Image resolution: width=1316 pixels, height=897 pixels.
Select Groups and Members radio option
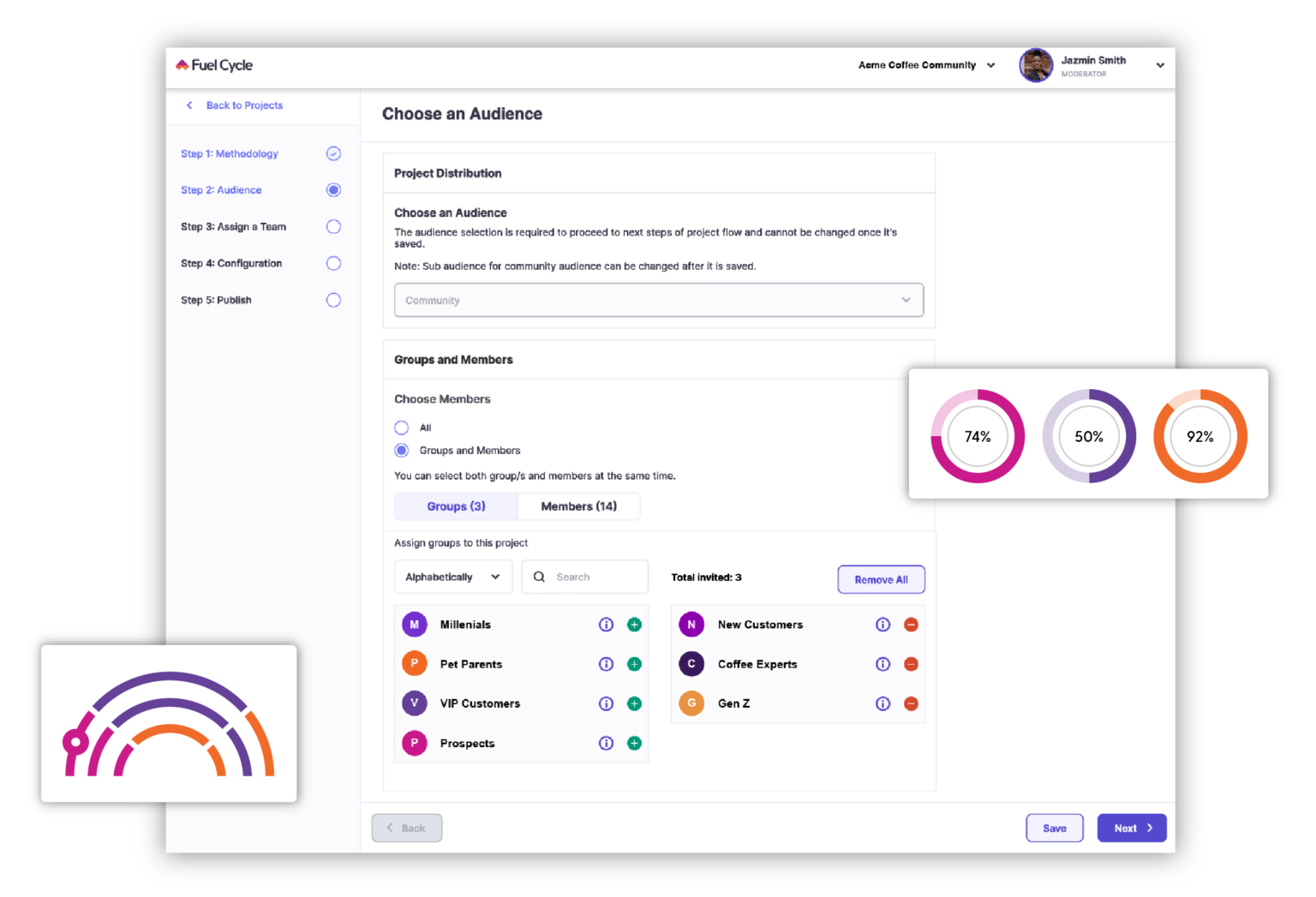401,451
